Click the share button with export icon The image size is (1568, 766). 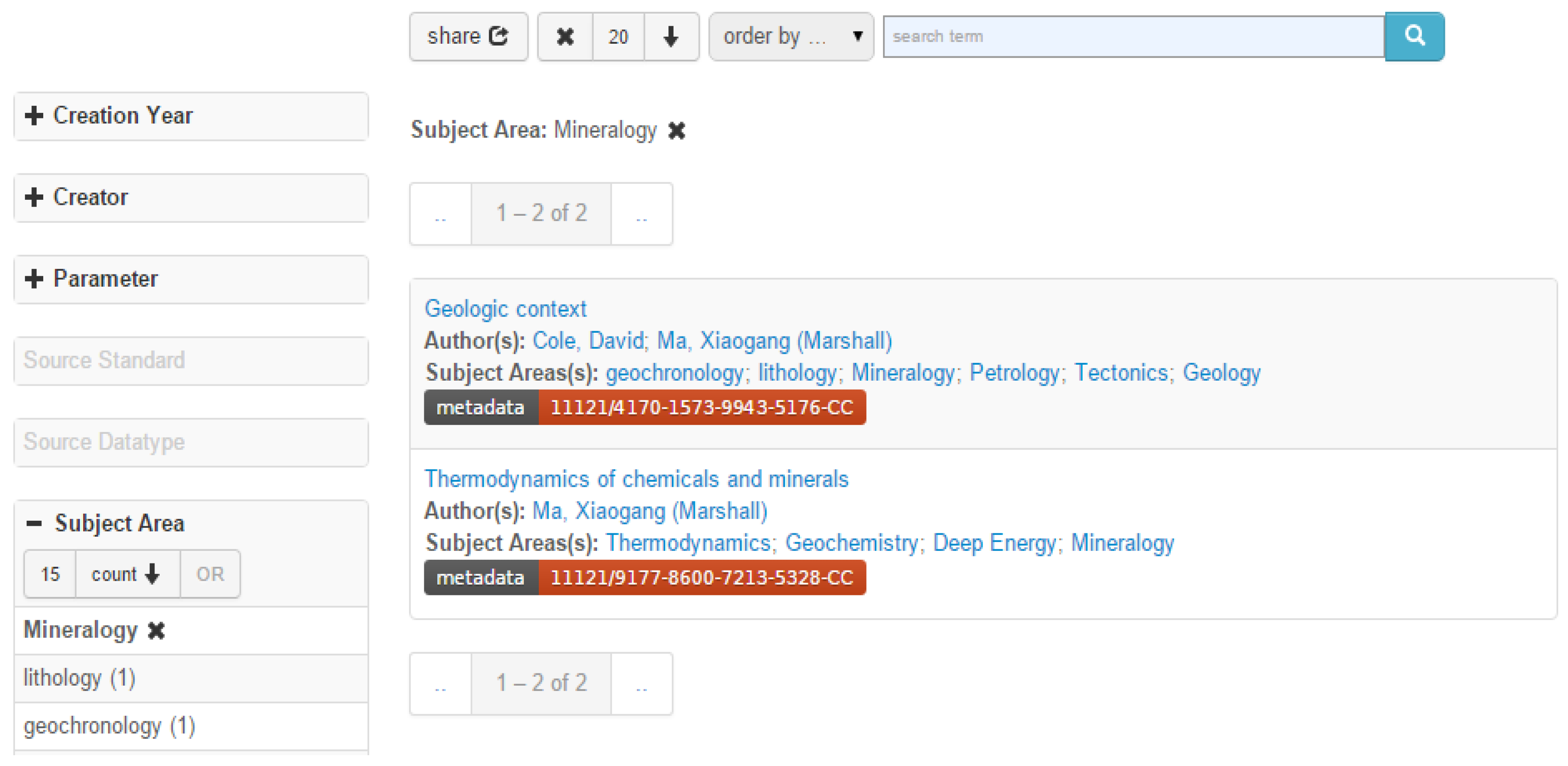tap(467, 37)
